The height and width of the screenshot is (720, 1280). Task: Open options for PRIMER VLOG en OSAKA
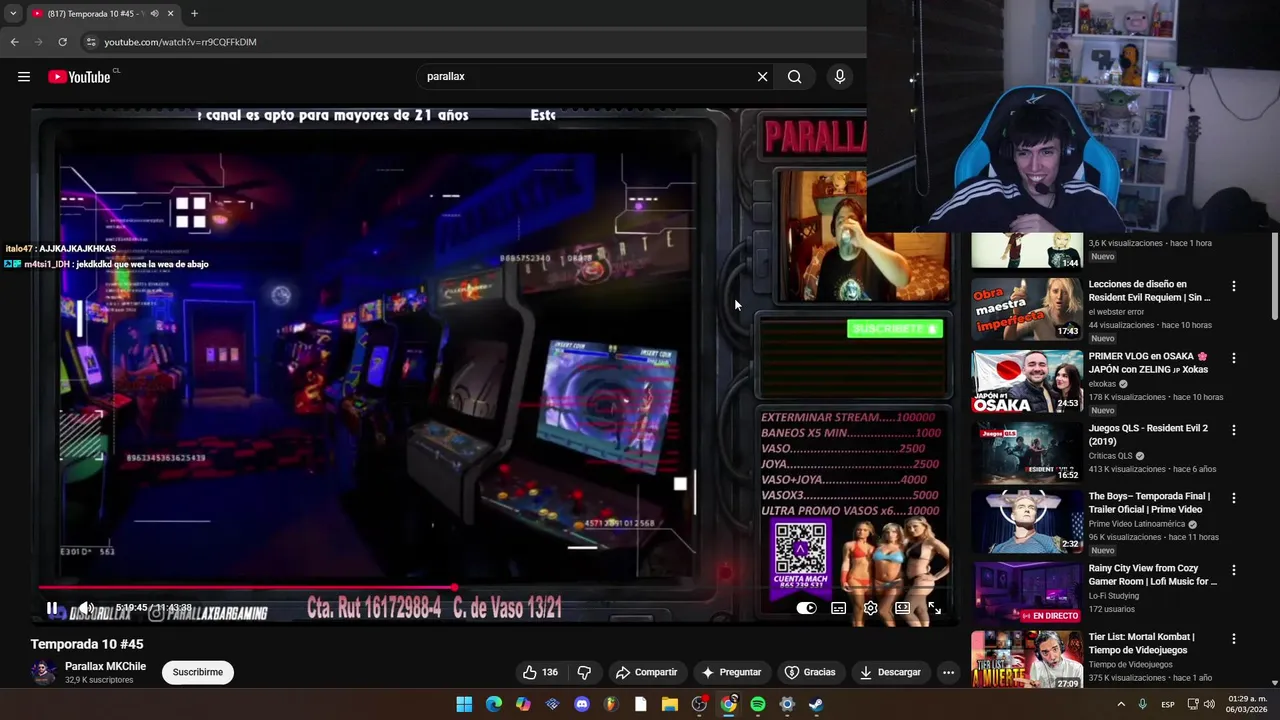[x=1233, y=358]
